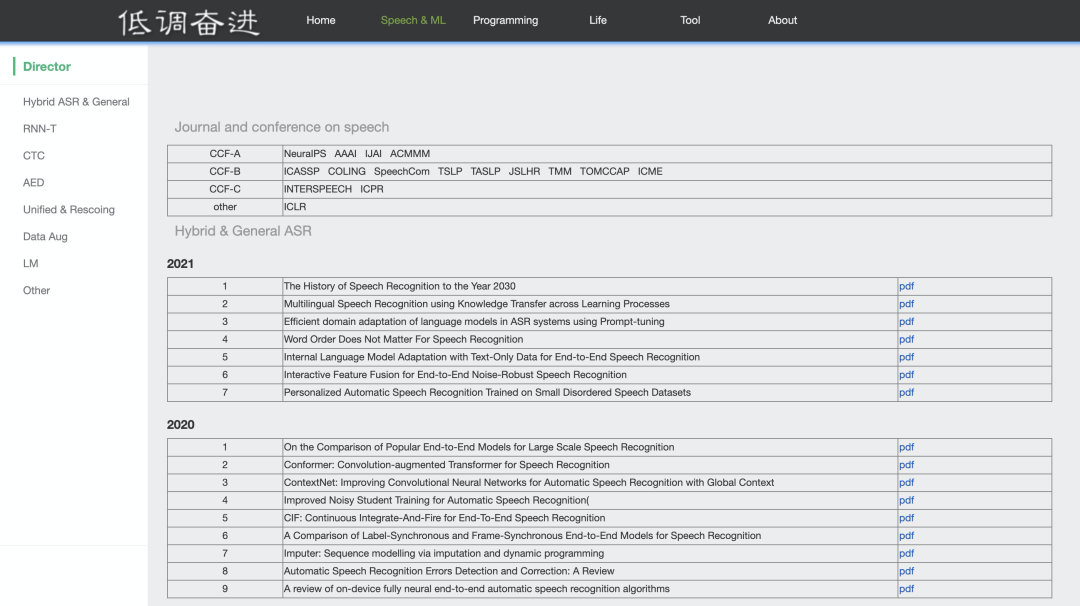Viewport: 1080px width, 606px height.
Task: Open pdf for Imputer paper
Action: 906,554
